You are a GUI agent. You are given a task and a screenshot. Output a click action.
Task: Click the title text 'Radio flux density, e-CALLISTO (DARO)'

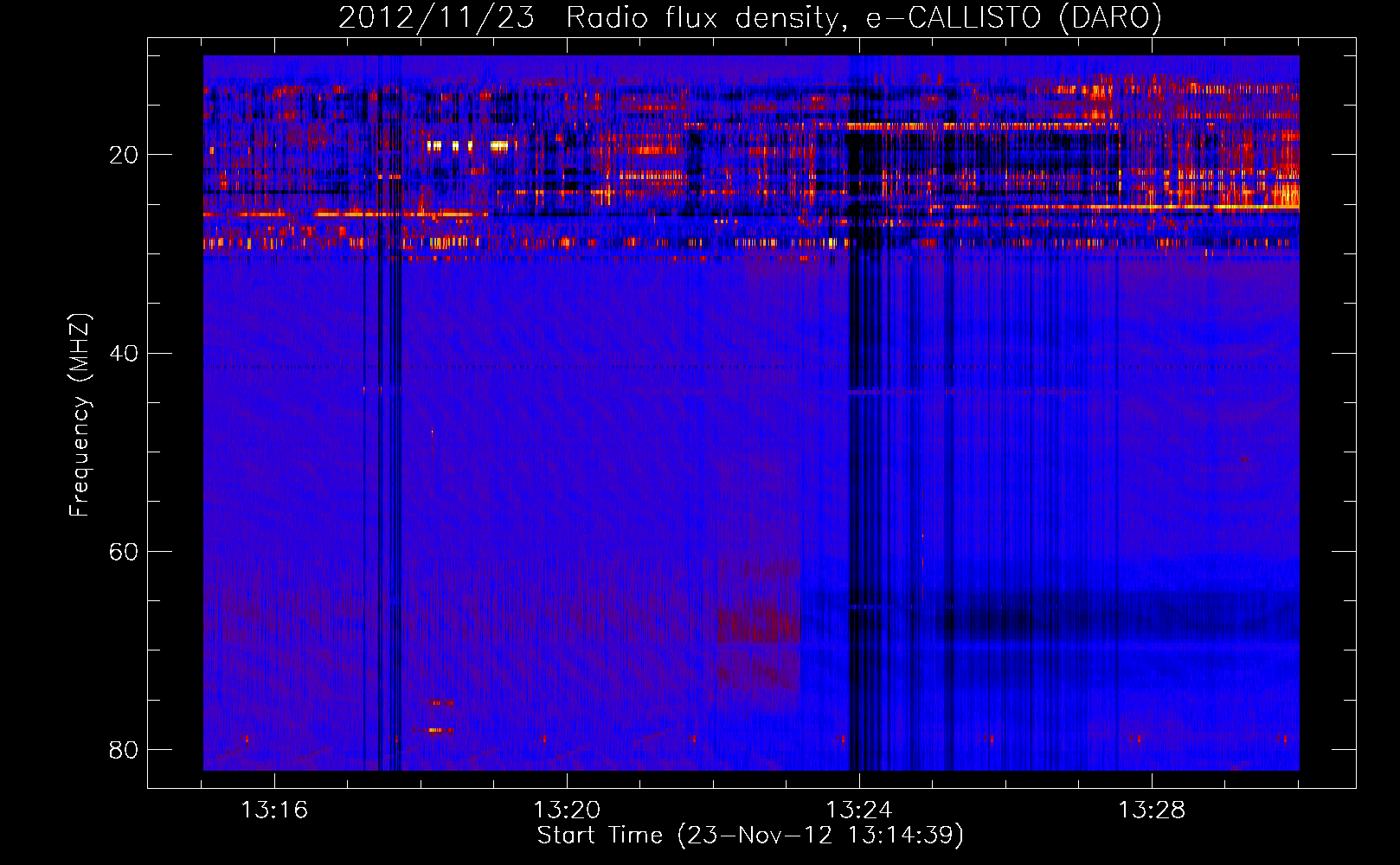tap(864, 19)
